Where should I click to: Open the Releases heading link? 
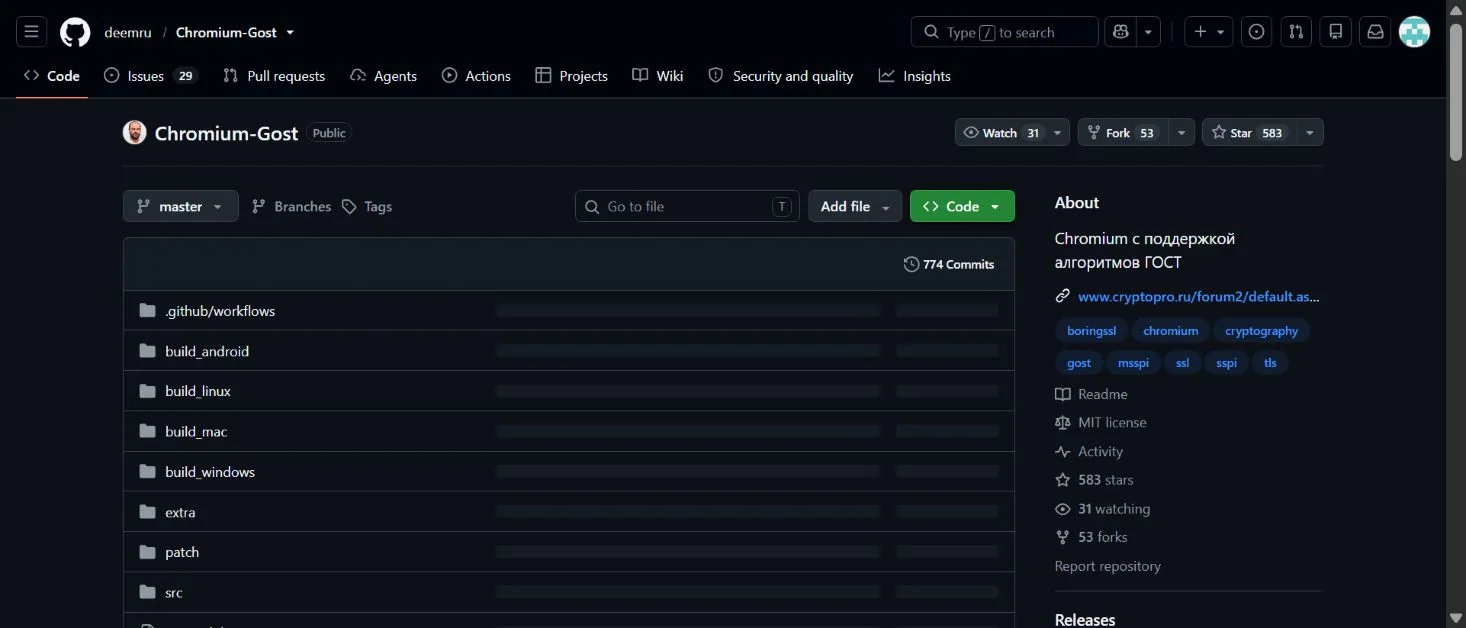pyautogui.click(x=1085, y=619)
